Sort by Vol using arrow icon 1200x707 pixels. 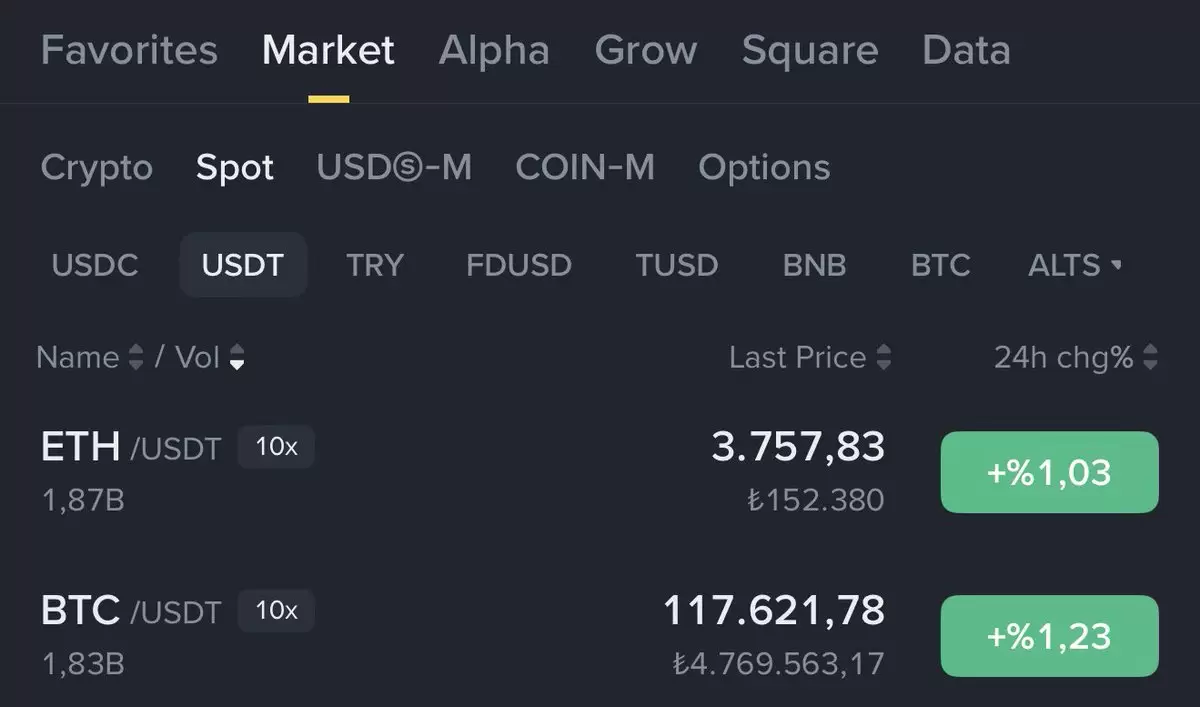click(237, 358)
